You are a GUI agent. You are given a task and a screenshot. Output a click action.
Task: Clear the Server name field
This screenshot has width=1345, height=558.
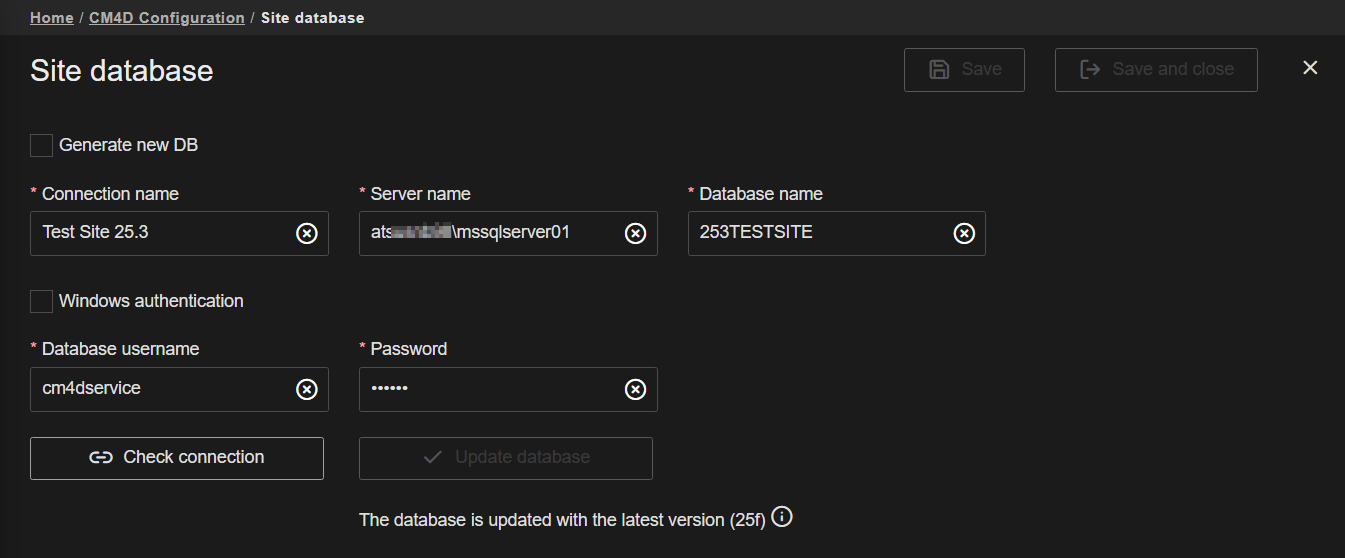pyautogui.click(x=635, y=233)
